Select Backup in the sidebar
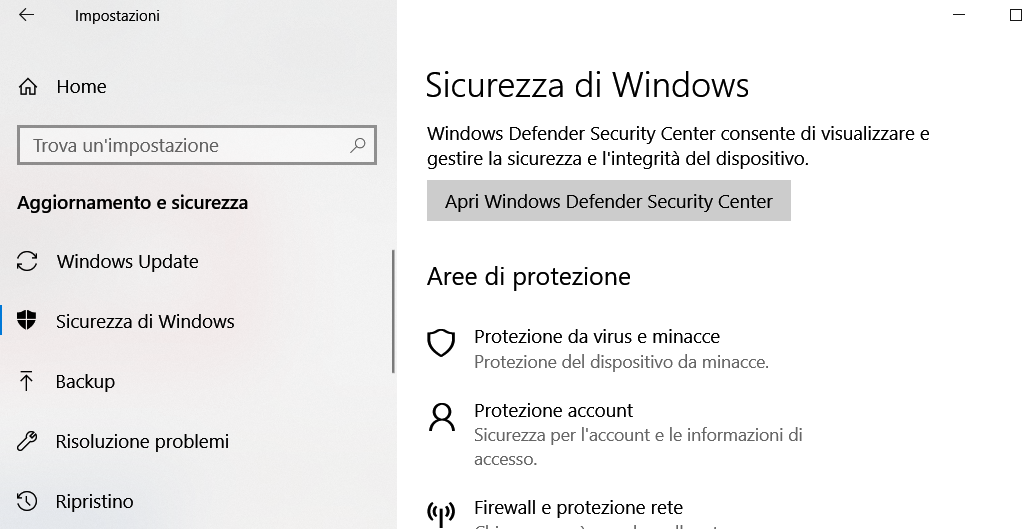Viewport: 1024px width, 529px height. pos(85,381)
